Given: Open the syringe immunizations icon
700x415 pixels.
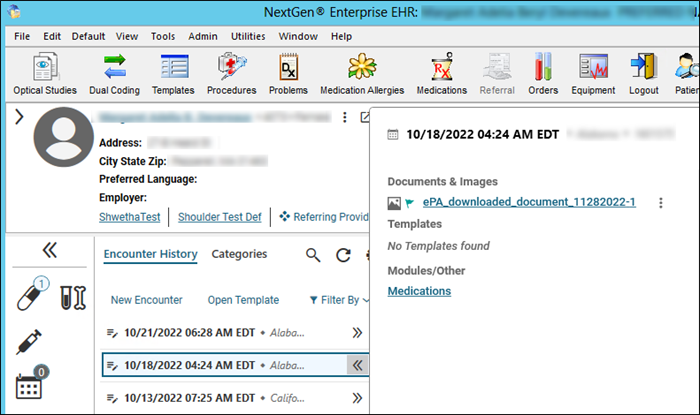Looking at the screenshot, I should [29, 342].
